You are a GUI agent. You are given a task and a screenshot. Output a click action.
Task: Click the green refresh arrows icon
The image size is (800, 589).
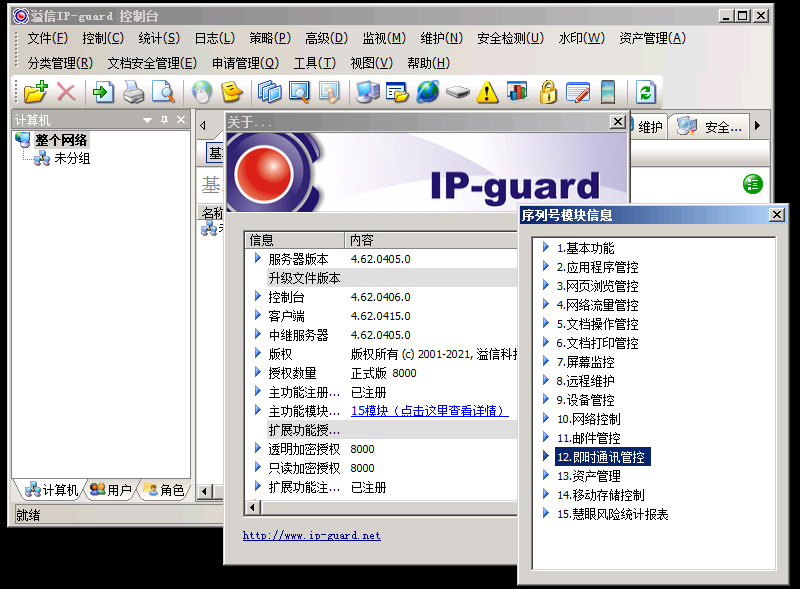coord(645,93)
